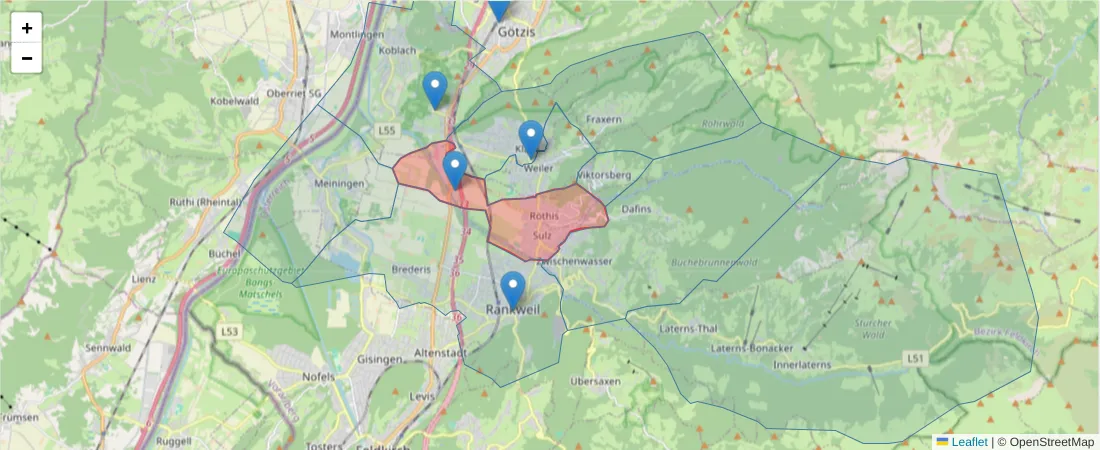Zoom in with the plus button
This screenshot has width=1100, height=450.
pos(27,28)
